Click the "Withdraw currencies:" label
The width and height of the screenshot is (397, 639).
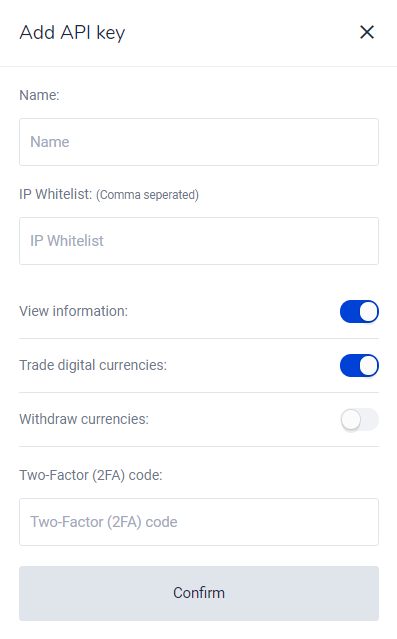coord(84,419)
